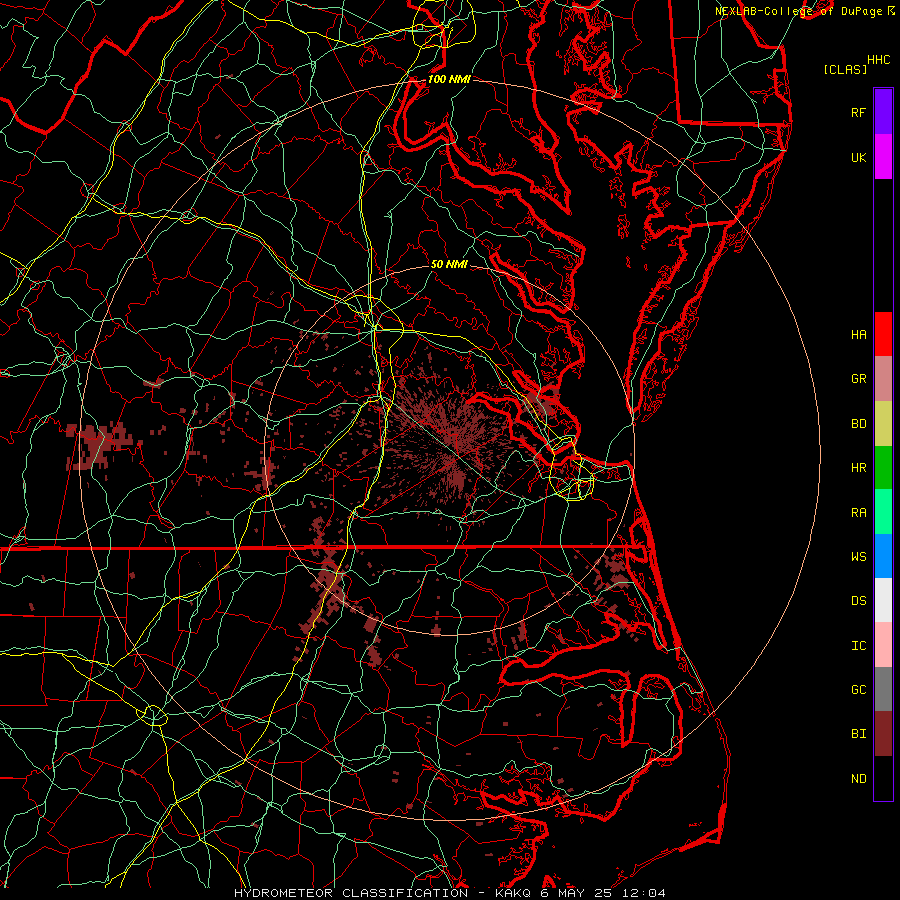This screenshot has height=900, width=900.
Task: Select the IC light pink swatch
Action: [883, 645]
